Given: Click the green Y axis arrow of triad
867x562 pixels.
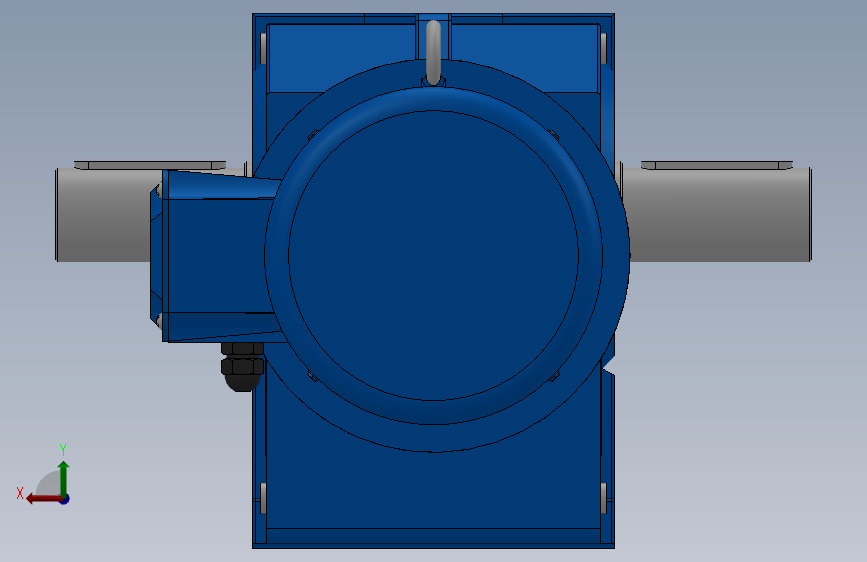Looking at the screenshot, I should click(64, 478).
